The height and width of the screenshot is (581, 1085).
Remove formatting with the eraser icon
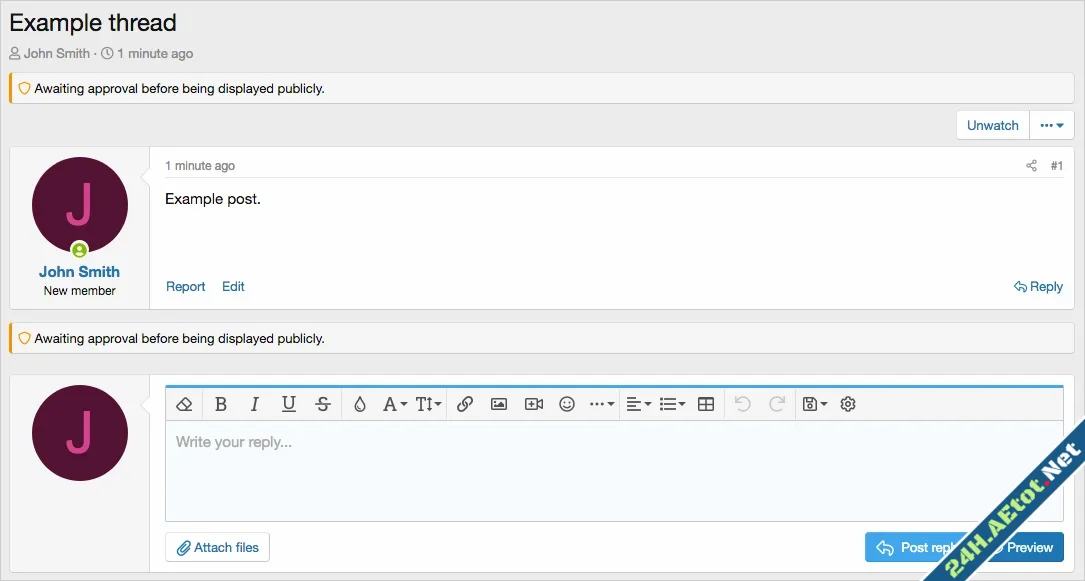(x=184, y=404)
